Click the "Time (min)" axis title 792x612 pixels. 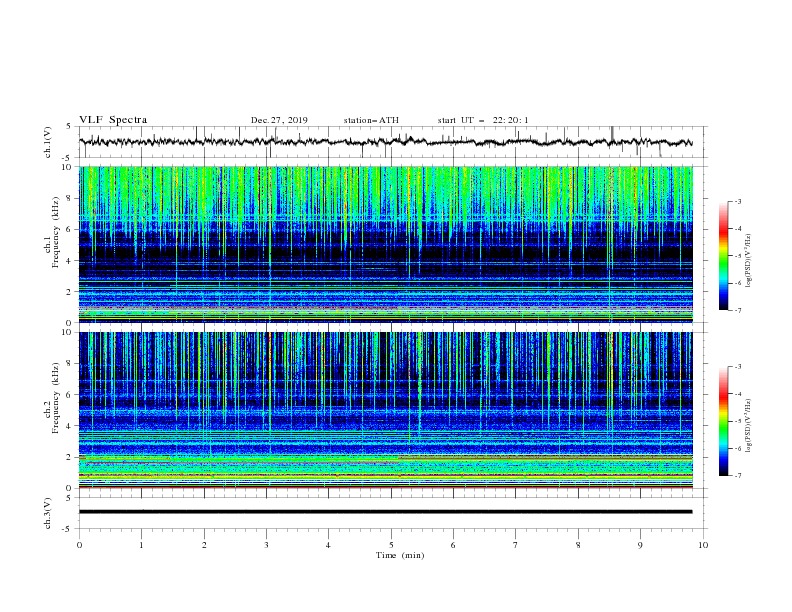(400, 555)
